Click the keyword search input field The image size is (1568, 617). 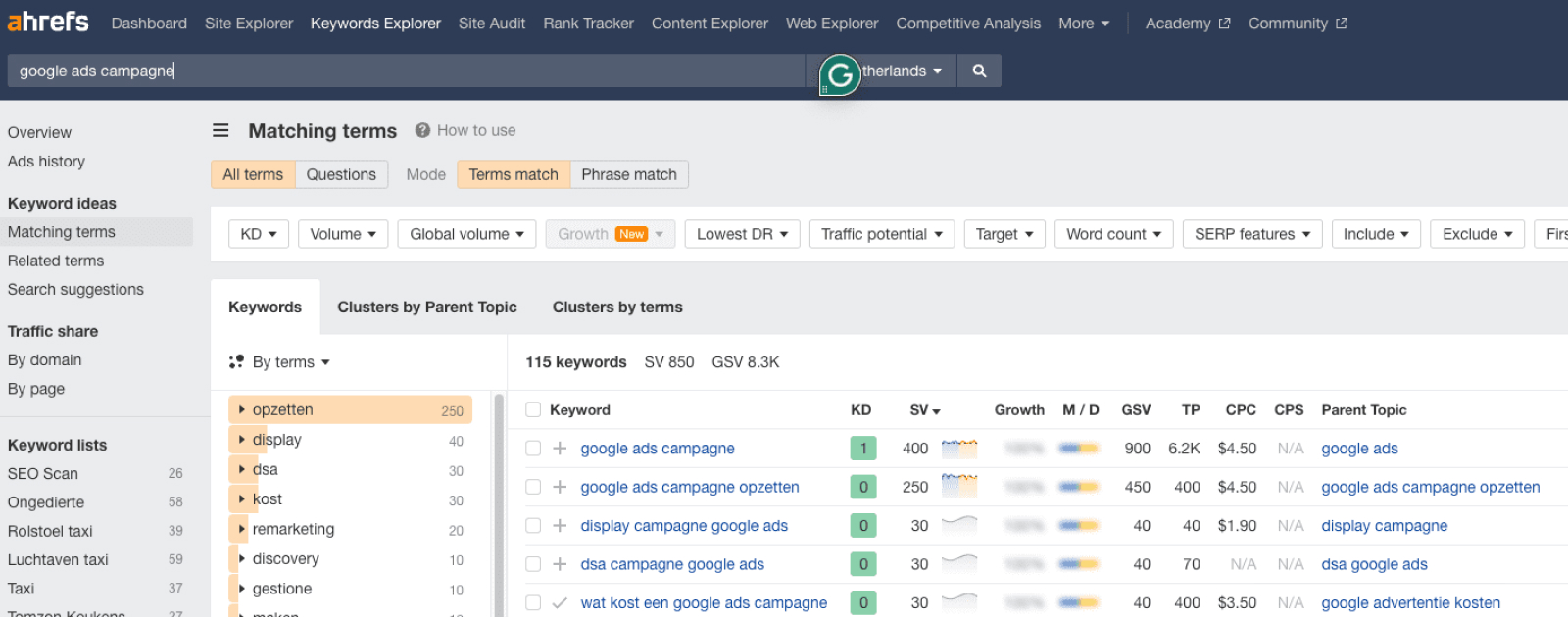point(406,71)
